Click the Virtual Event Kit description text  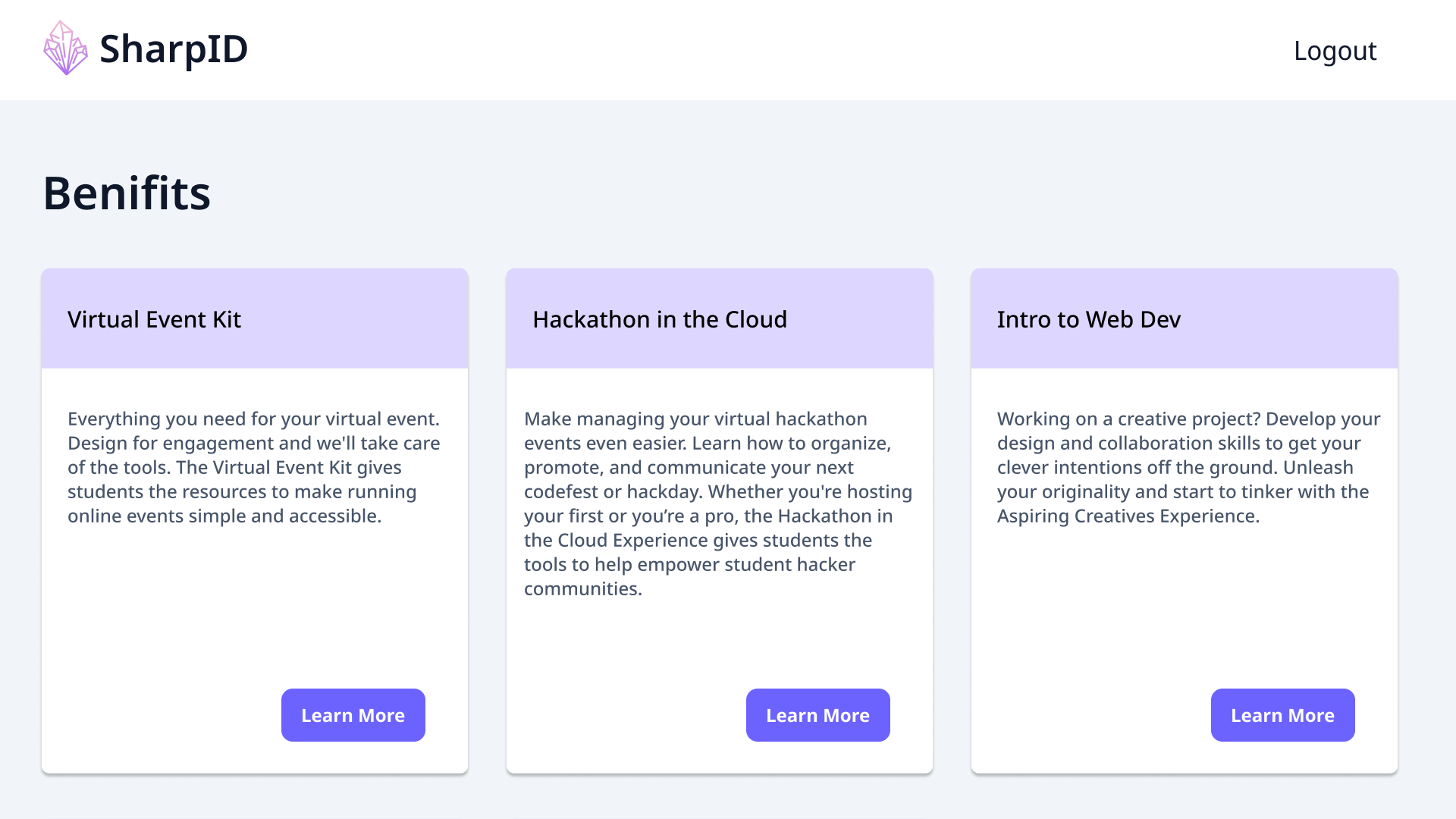point(253,467)
